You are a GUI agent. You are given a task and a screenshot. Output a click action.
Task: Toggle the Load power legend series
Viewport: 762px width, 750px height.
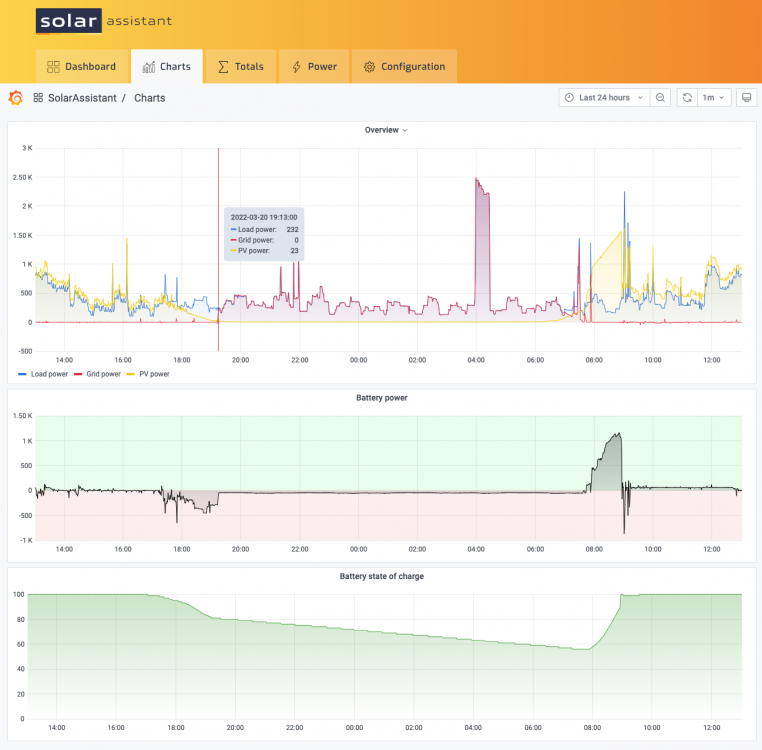(43, 374)
